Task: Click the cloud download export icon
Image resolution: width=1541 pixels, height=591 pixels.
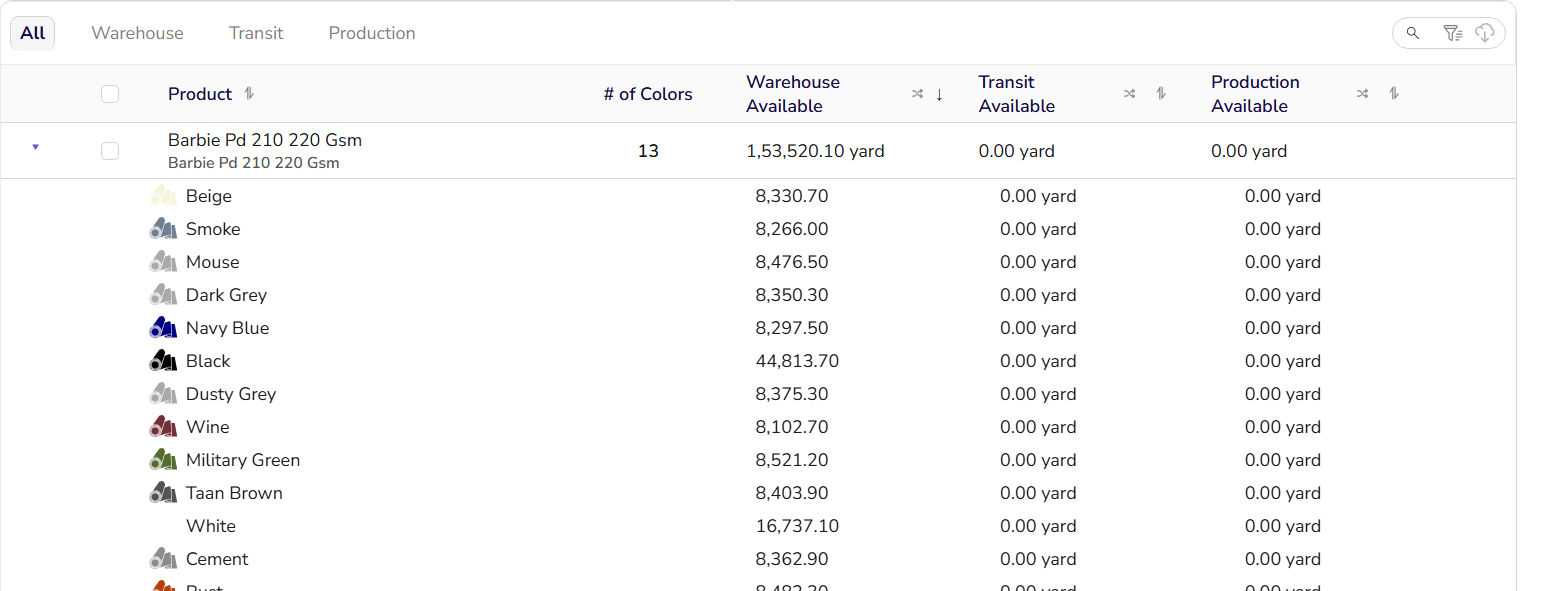Action: pyautogui.click(x=1485, y=33)
